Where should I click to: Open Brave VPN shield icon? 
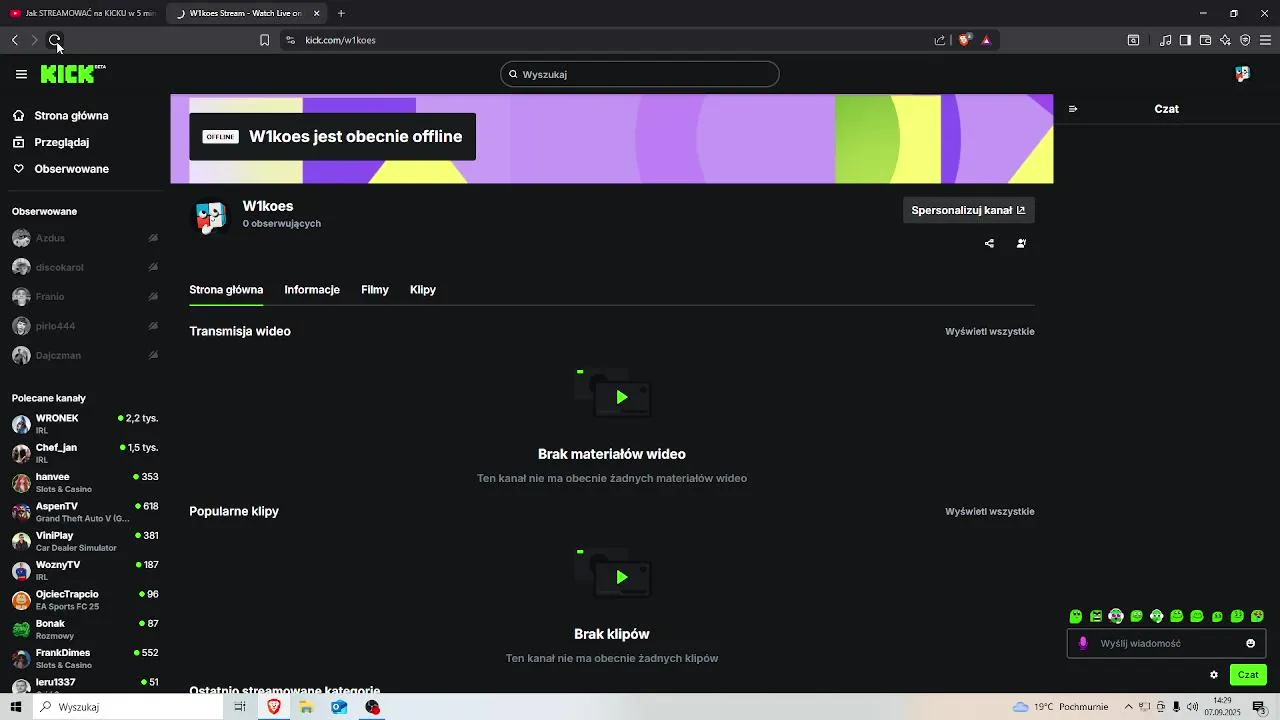(1245, 40)
